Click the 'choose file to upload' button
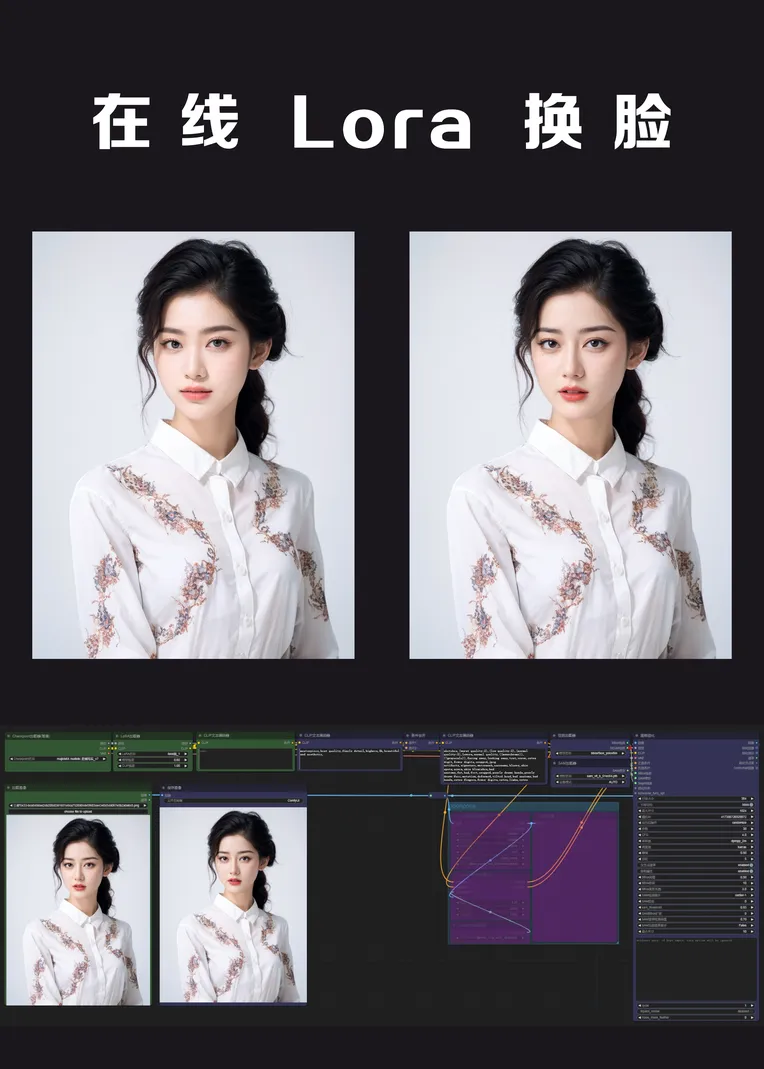This screenshot has width=764, height=1069. pos(78,812)
